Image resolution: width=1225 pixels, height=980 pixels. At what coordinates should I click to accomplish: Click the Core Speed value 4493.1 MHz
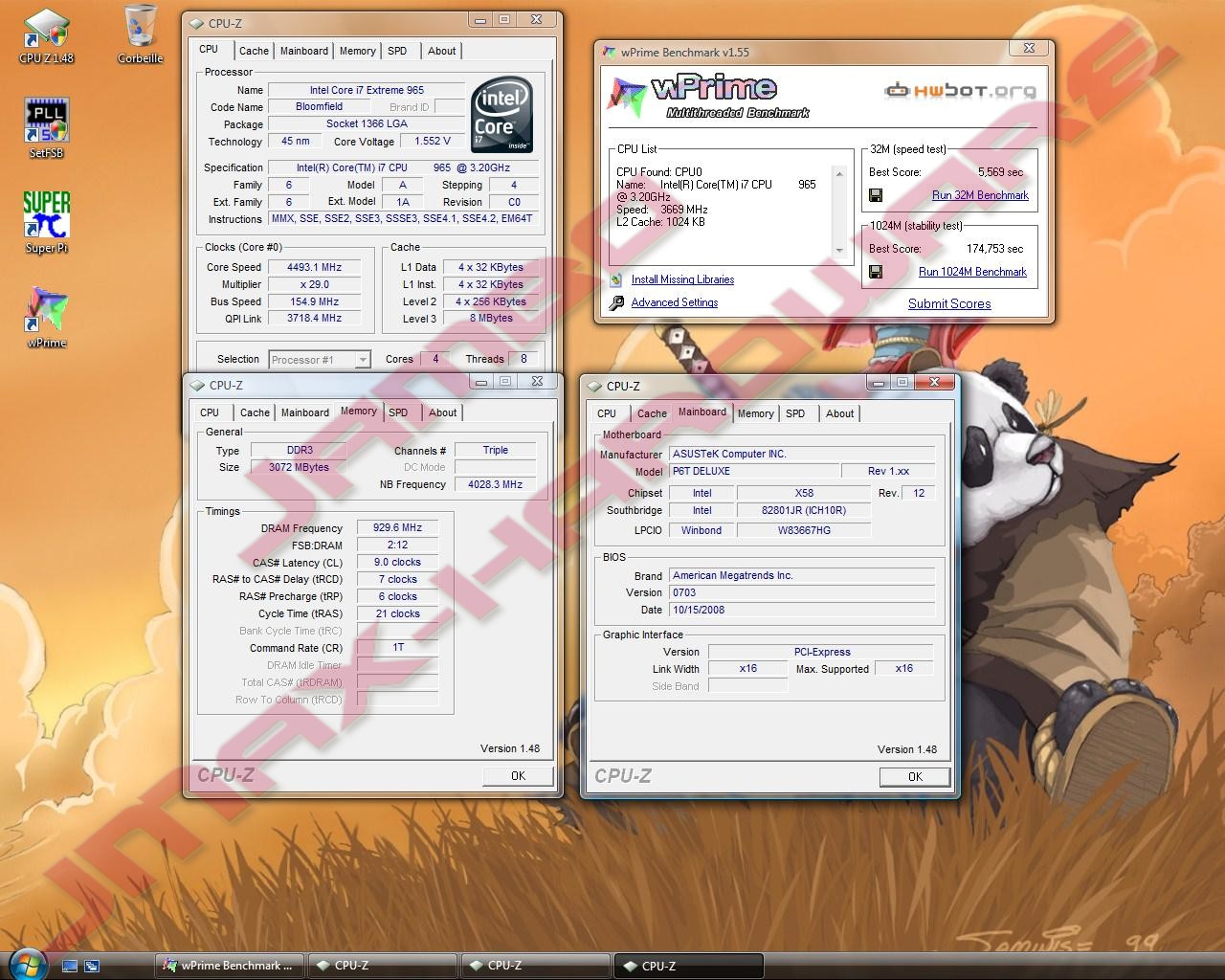point(315,267)
